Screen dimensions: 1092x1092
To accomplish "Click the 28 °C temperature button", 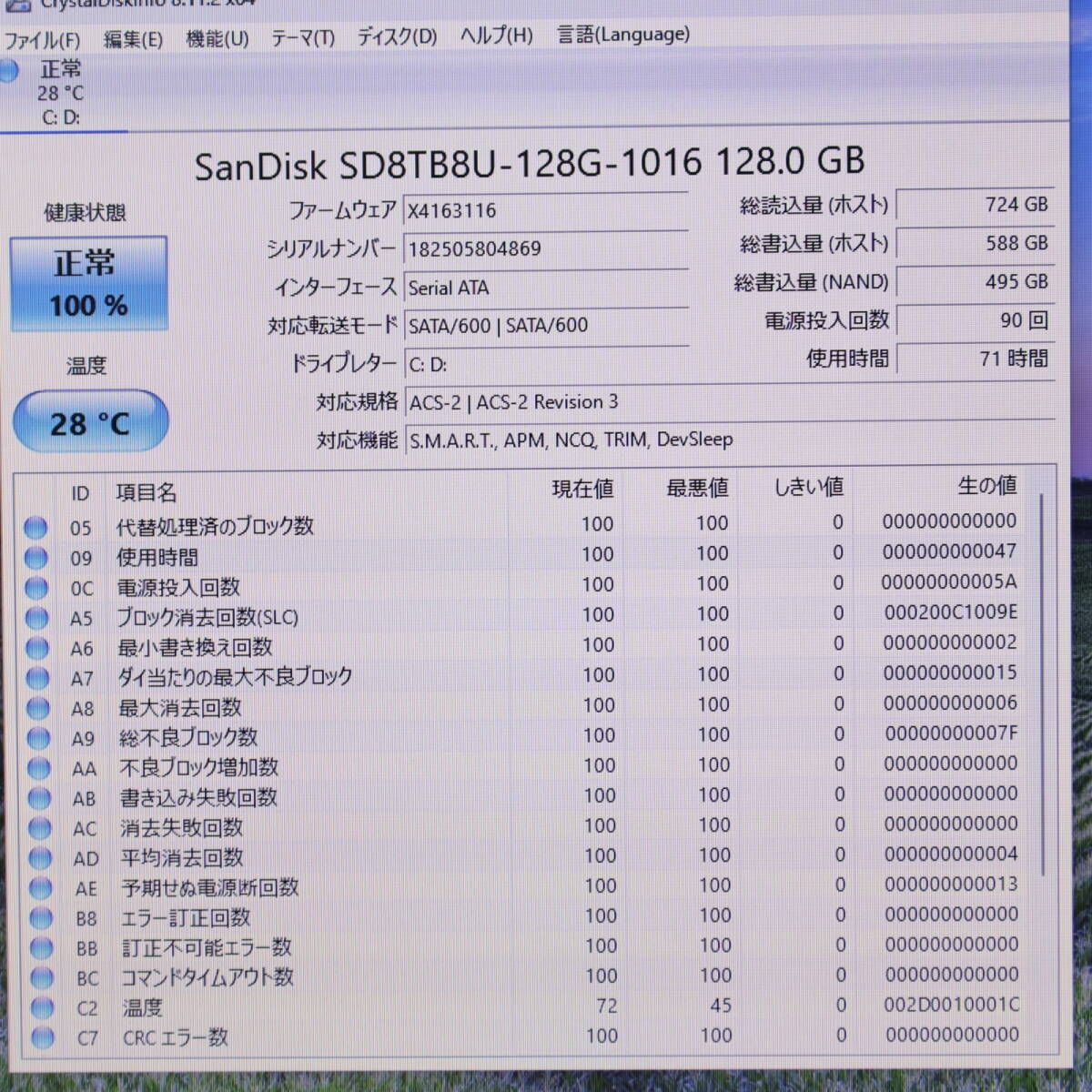I will pyautogui.click(x=90, y=422).
